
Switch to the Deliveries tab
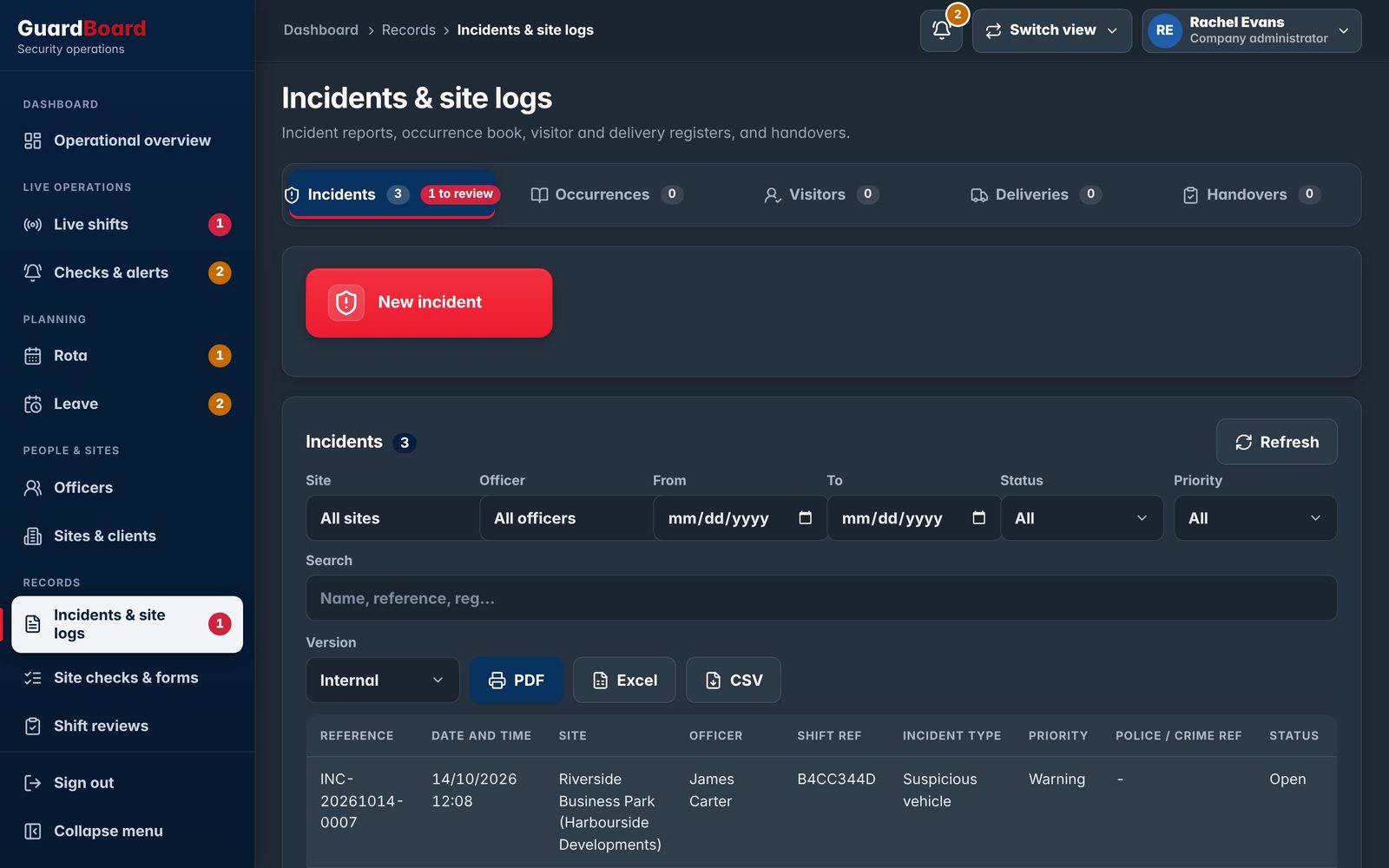1036,194
